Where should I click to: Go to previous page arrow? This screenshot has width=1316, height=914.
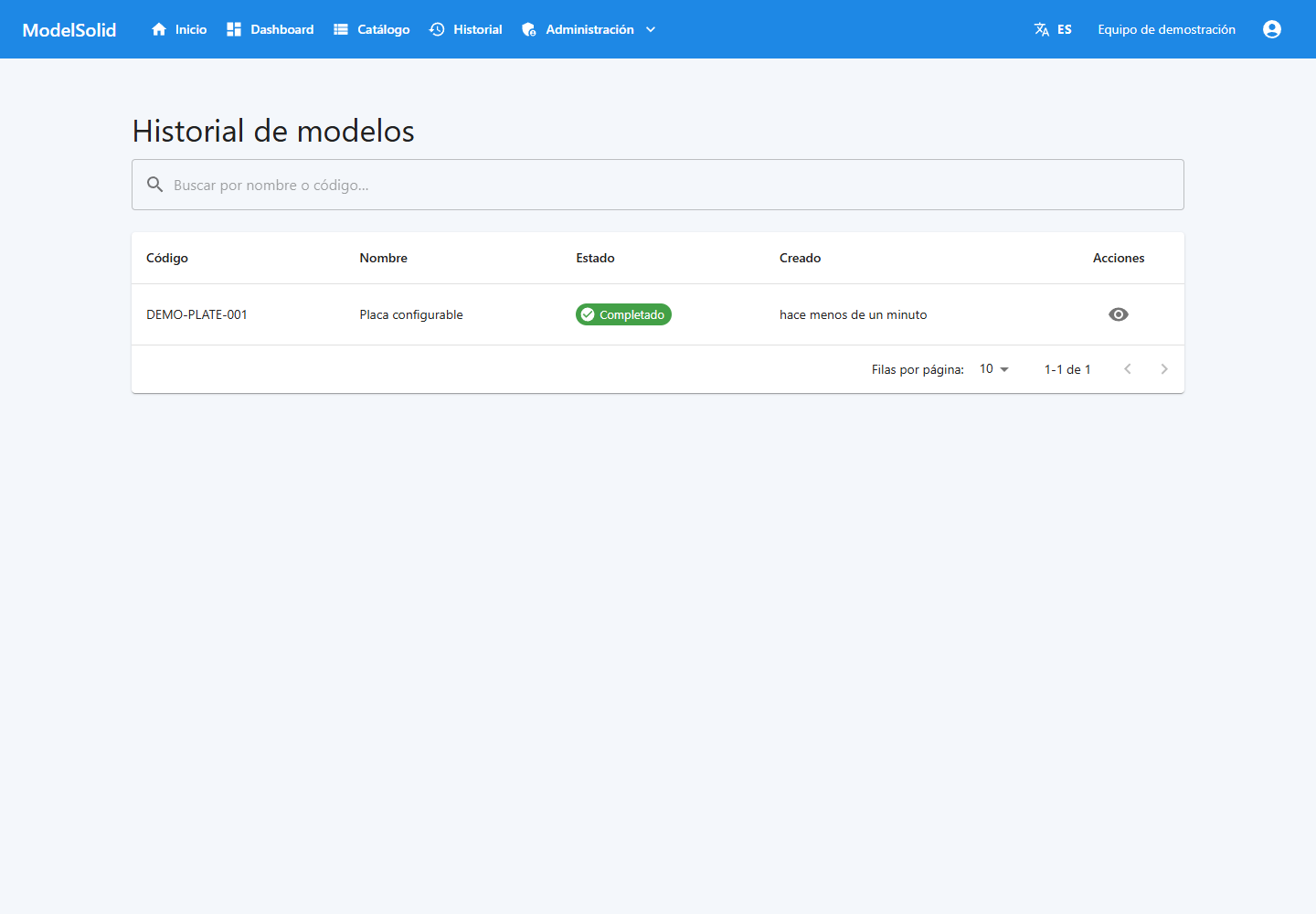(1128, 369)
